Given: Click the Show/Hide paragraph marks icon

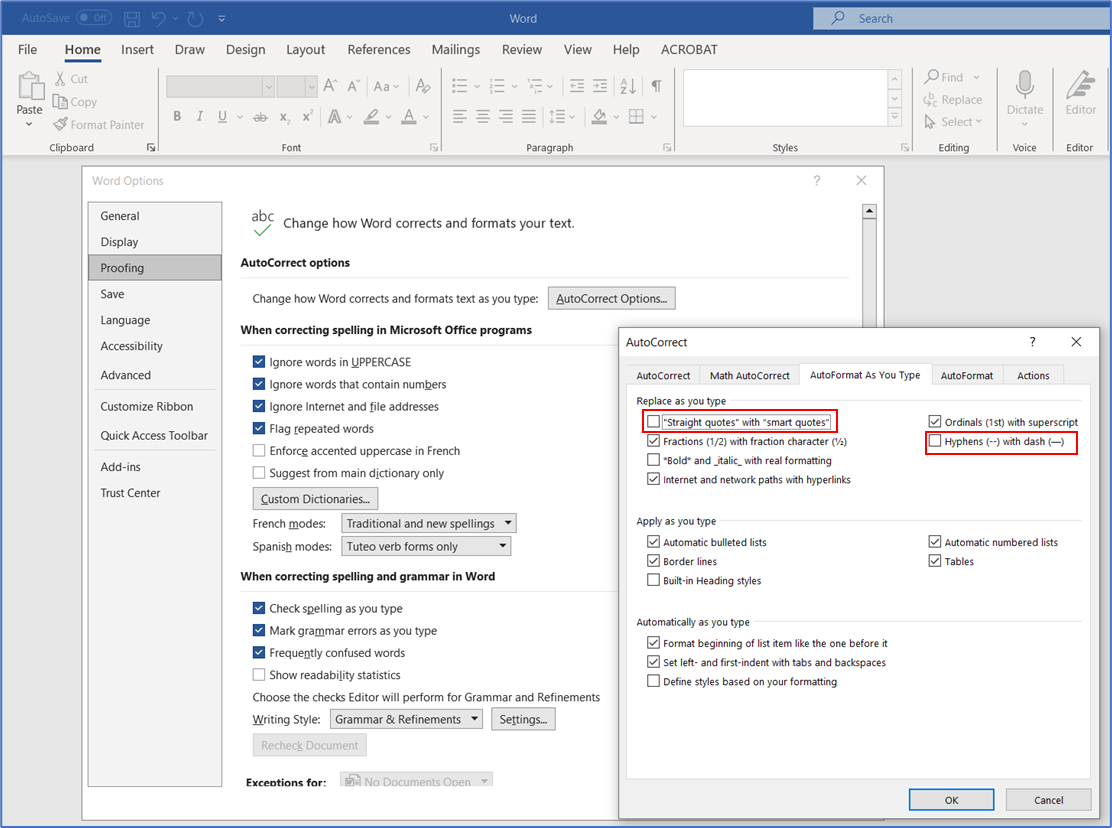Looking at the screenshot, I should pyautogui.click(x=656, y=87).
